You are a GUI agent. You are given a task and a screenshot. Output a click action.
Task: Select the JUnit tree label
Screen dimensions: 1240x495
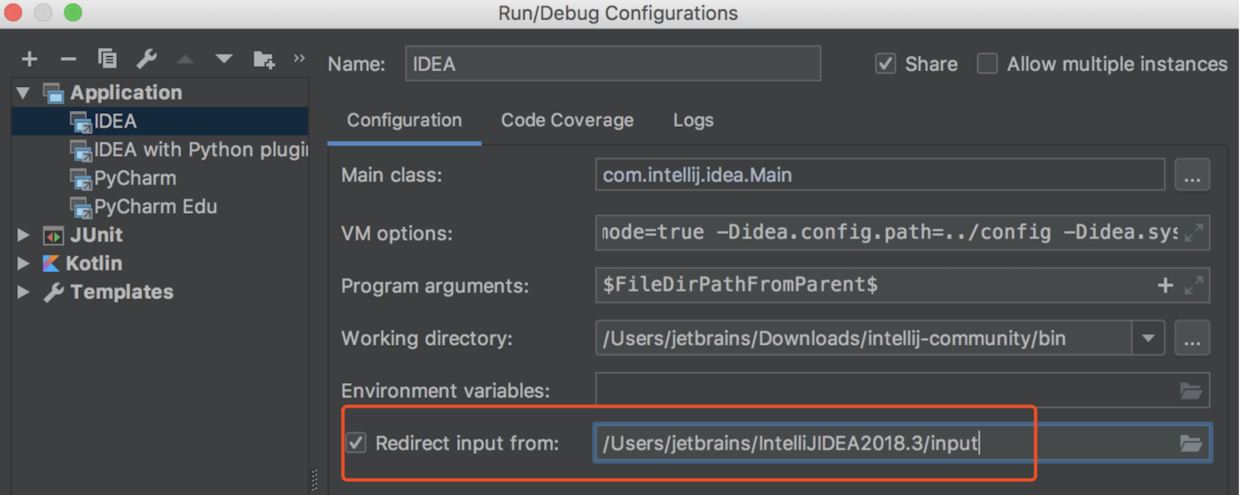pyautogui.click(x=96, y=236)
